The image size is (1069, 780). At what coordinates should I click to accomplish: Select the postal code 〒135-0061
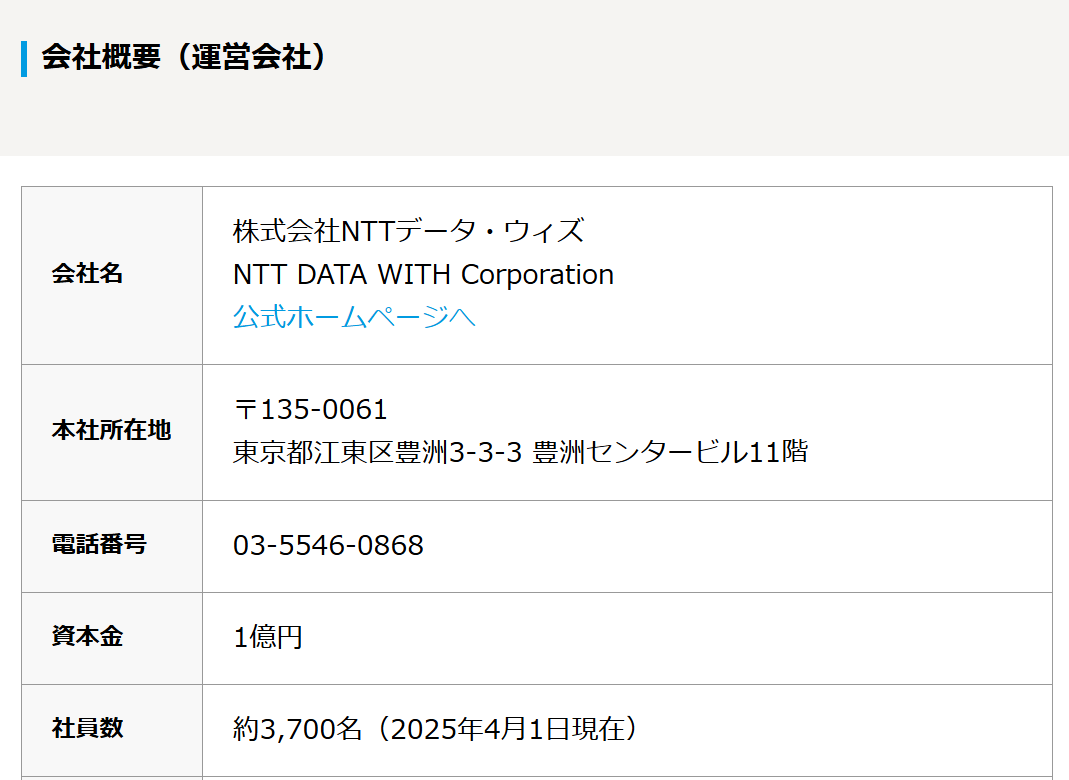(310, 409)
